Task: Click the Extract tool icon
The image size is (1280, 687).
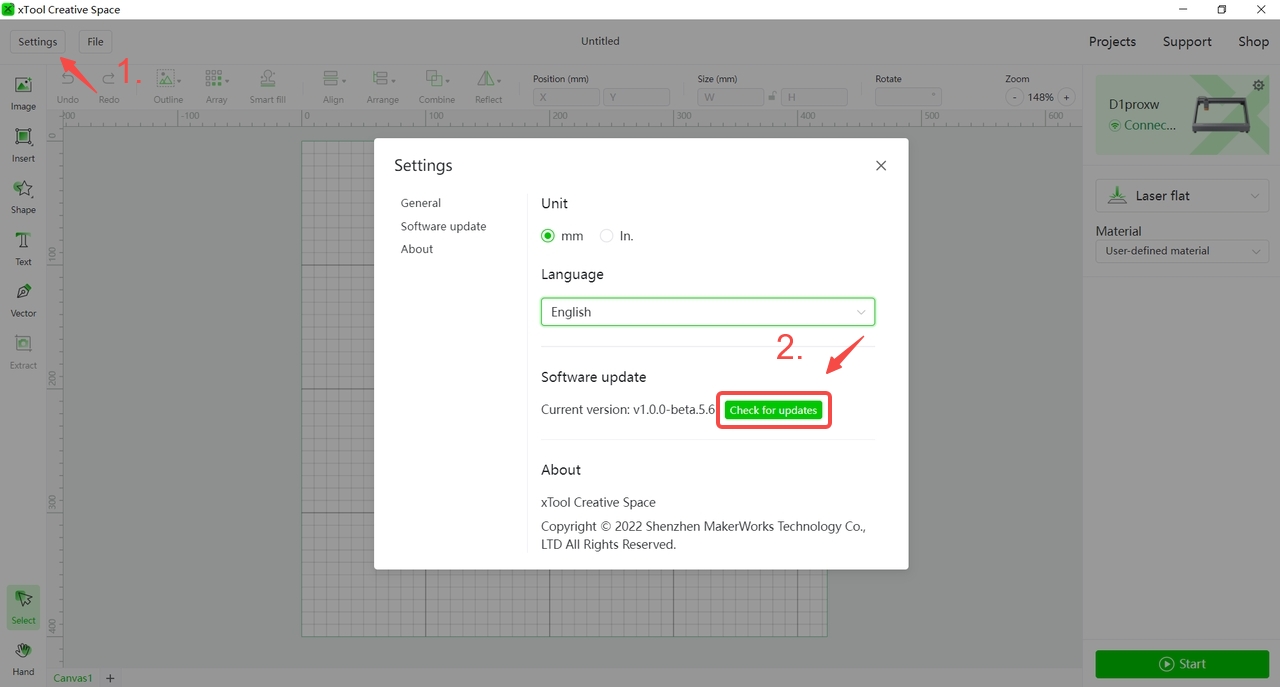Action: coord(23,351)
